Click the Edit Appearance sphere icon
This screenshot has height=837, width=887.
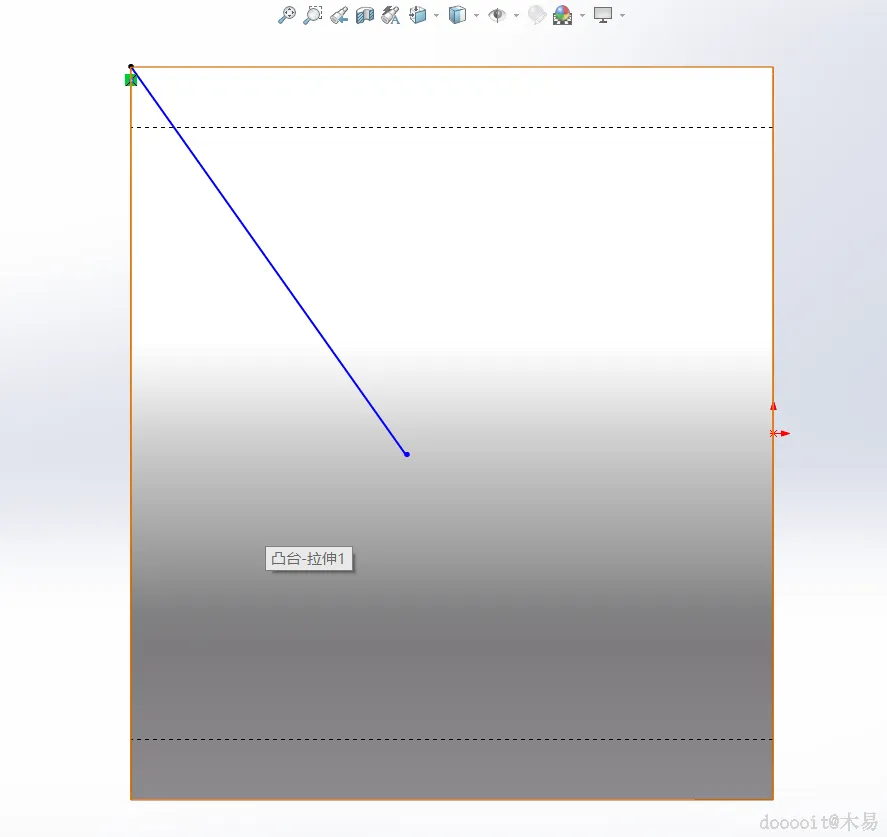pos(537,15)
